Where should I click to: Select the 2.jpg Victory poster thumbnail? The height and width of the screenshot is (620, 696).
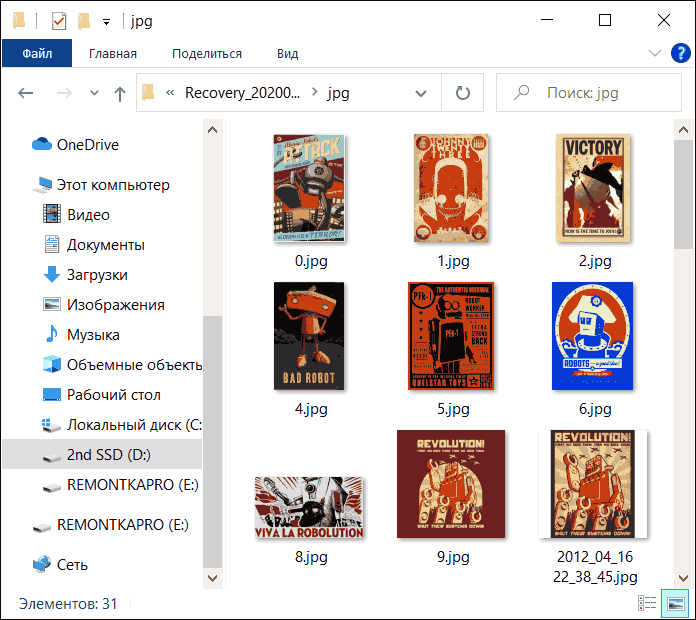pos(593,188)
